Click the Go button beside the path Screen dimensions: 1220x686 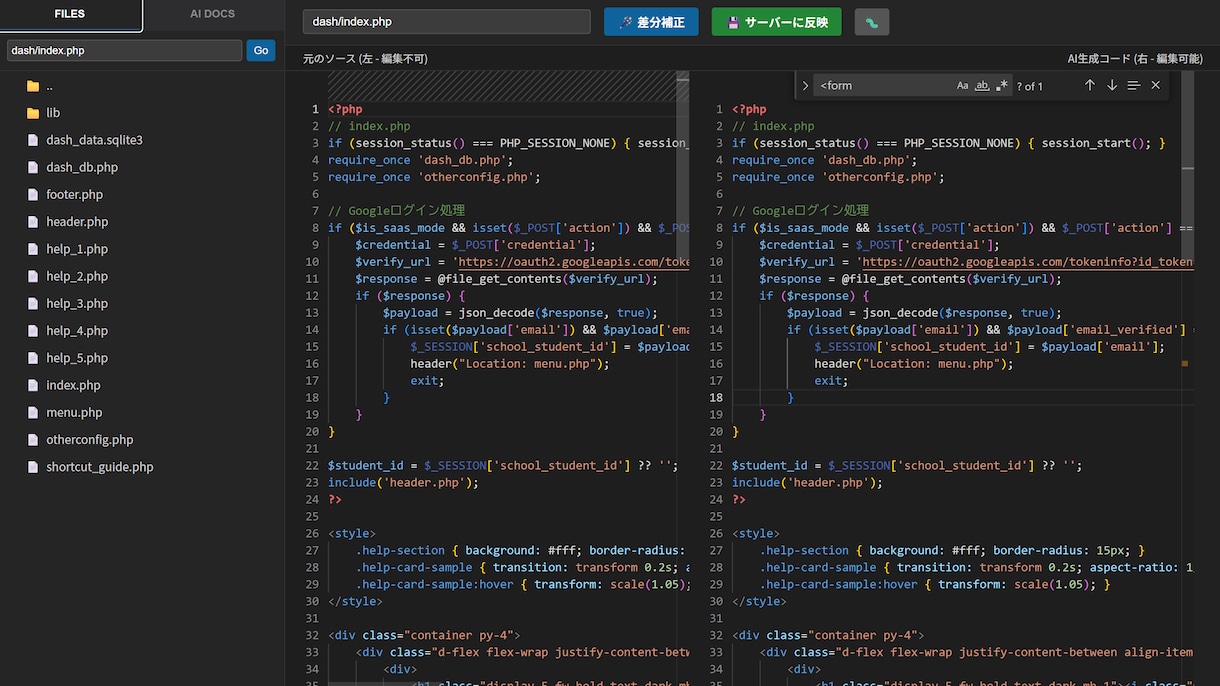(x=261, y=50)
